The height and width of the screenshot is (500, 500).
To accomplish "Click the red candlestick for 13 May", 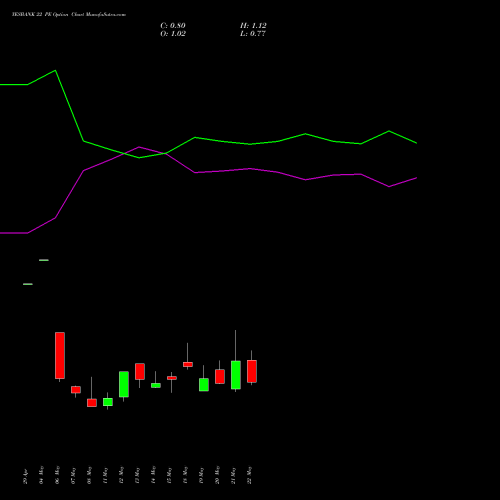I will coord(140,371).
